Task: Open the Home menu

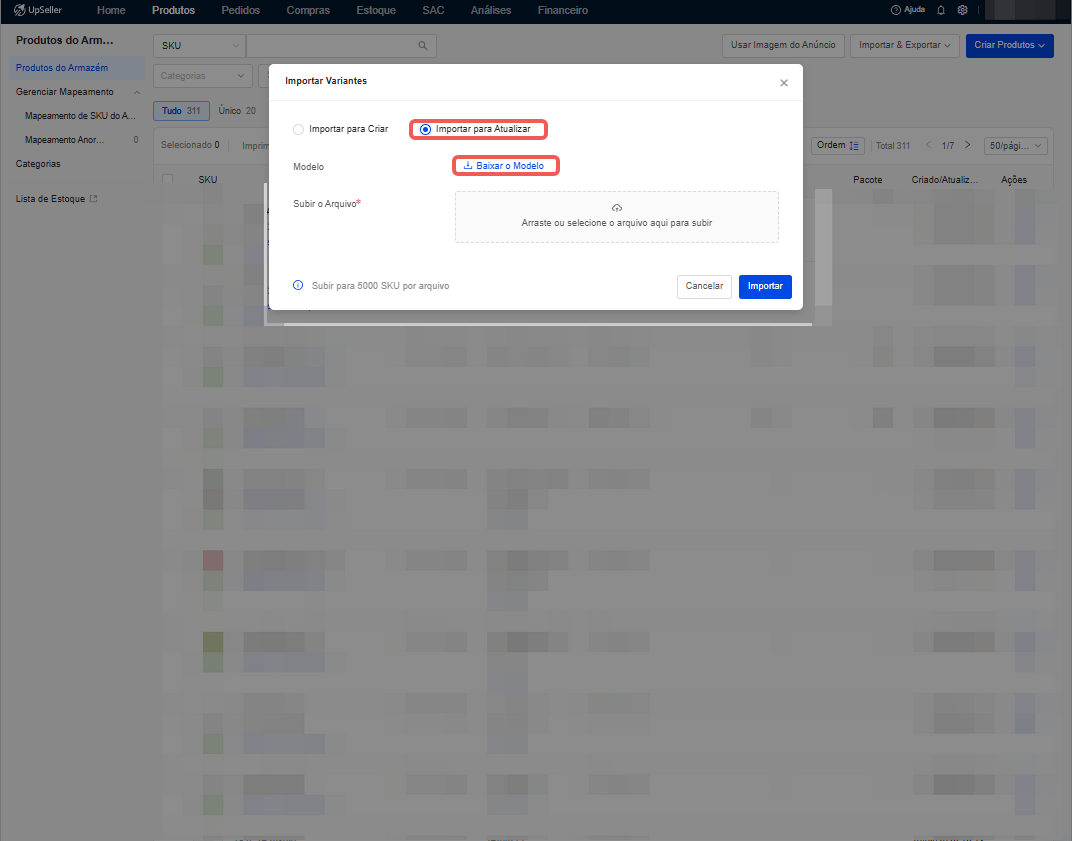Action: (x=111, y=10)
